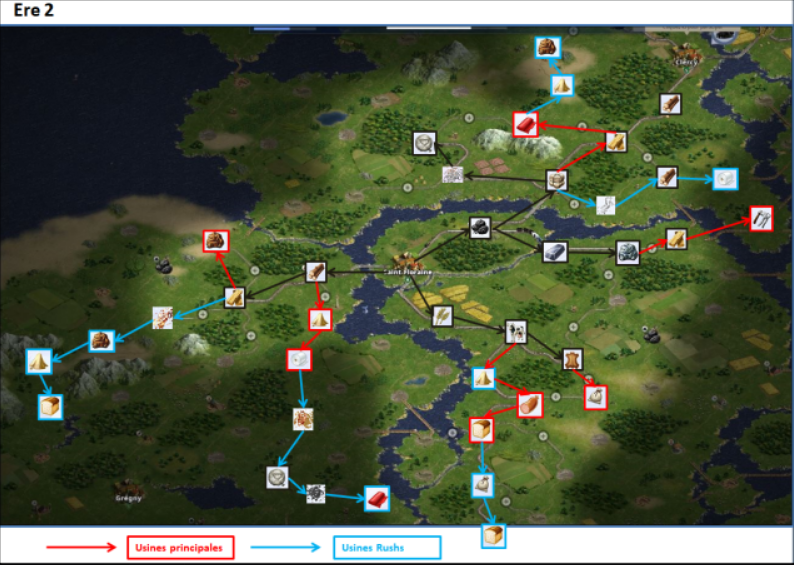
Task: Select the red-bordered grain sack icon
Action: (596, 397)
